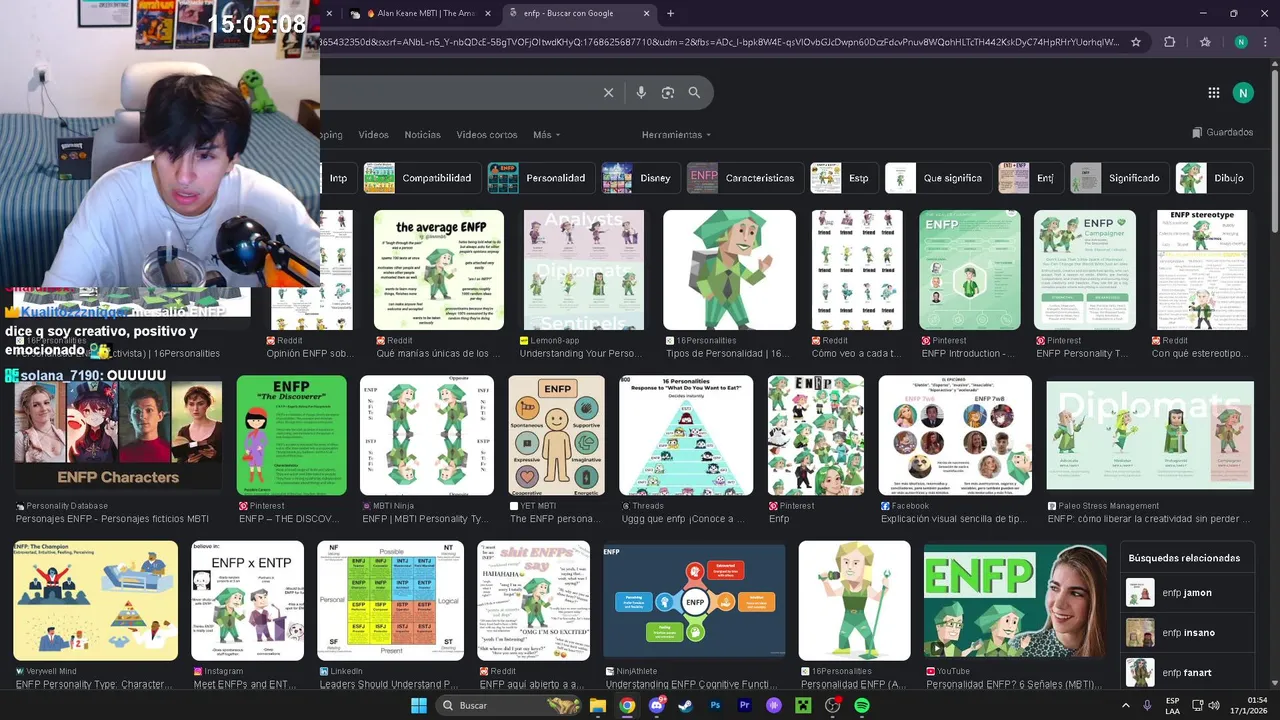This screenshot has width=1280, height=720.
Task: Select related search 'enfp insano'
Action: 1187,633
